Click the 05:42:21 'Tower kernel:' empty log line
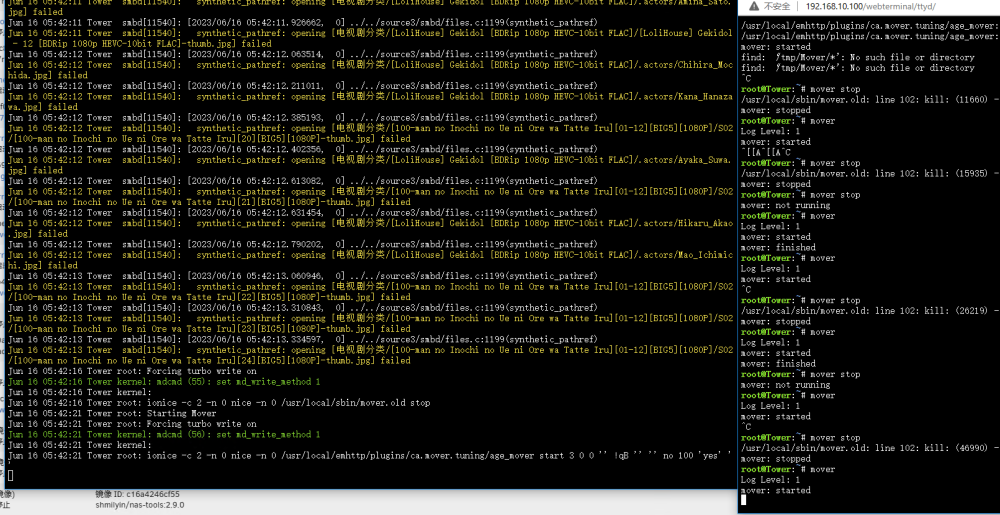1000x515 pixels. pos(80,445)
